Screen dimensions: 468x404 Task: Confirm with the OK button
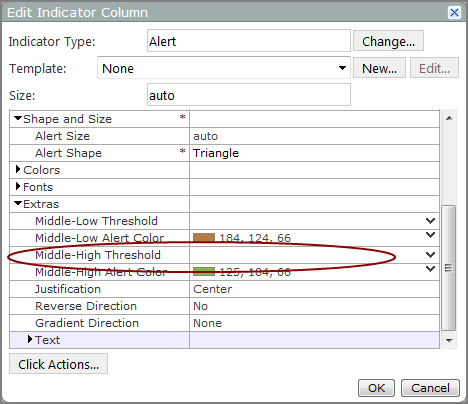[376, 388]
